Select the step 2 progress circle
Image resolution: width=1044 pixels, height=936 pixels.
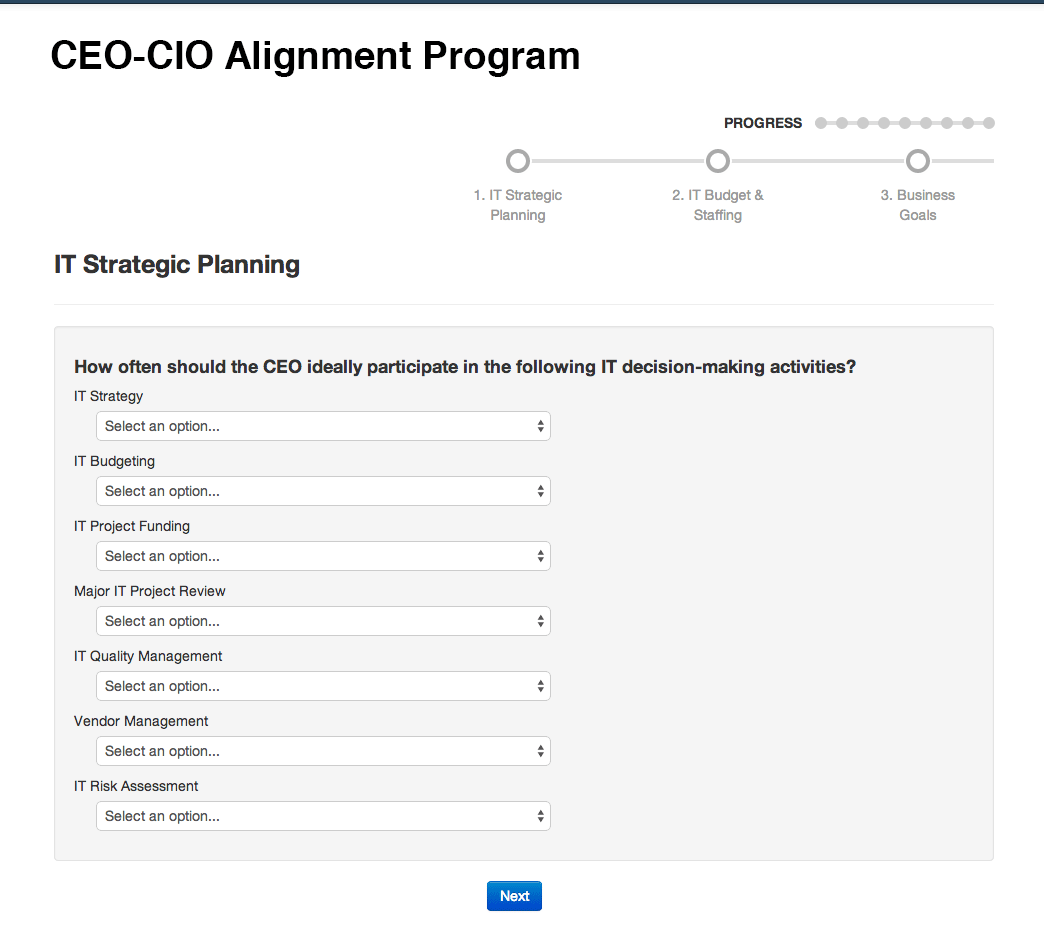[717, 161]
